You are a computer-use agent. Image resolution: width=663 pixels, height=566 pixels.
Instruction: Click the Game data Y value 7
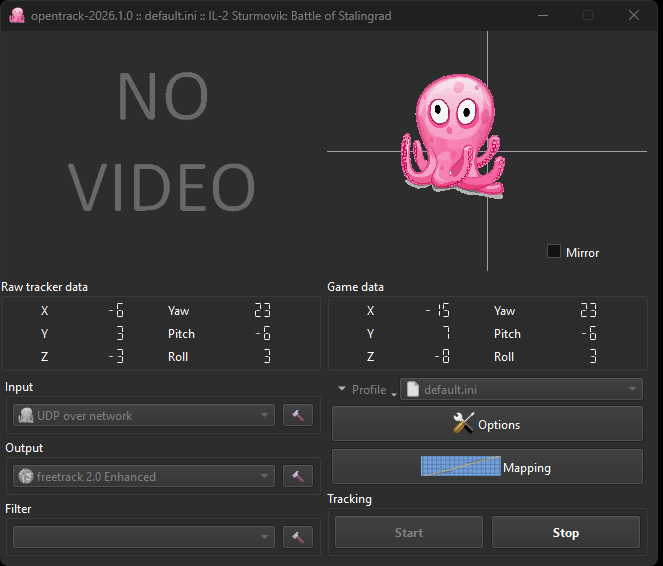pyautogui.click(x=447, y=333)
